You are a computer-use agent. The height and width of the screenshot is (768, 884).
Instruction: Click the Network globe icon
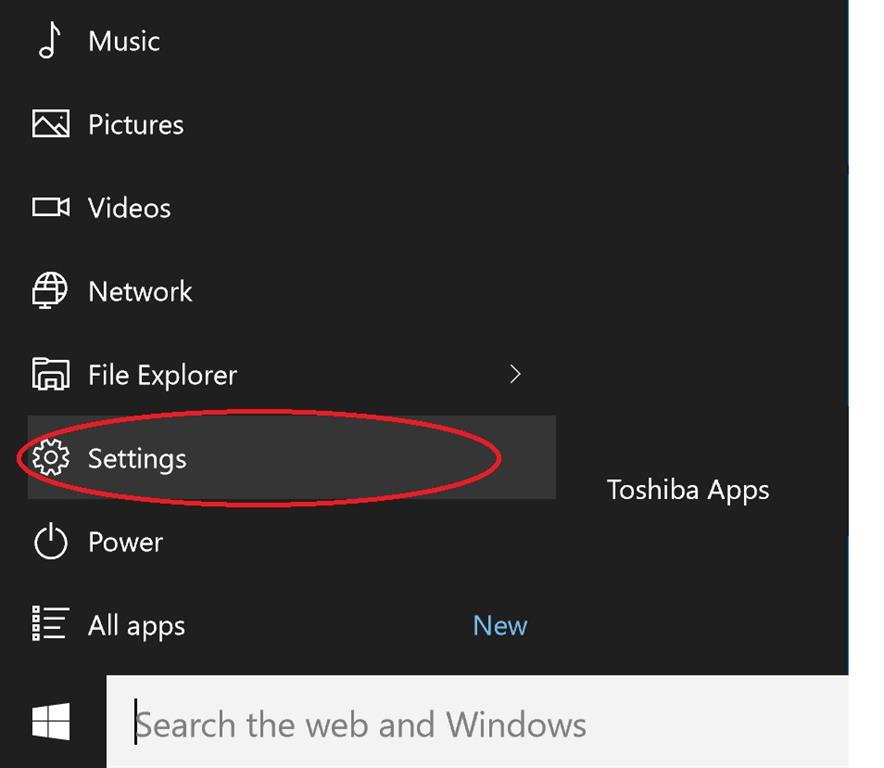[50, 291]
